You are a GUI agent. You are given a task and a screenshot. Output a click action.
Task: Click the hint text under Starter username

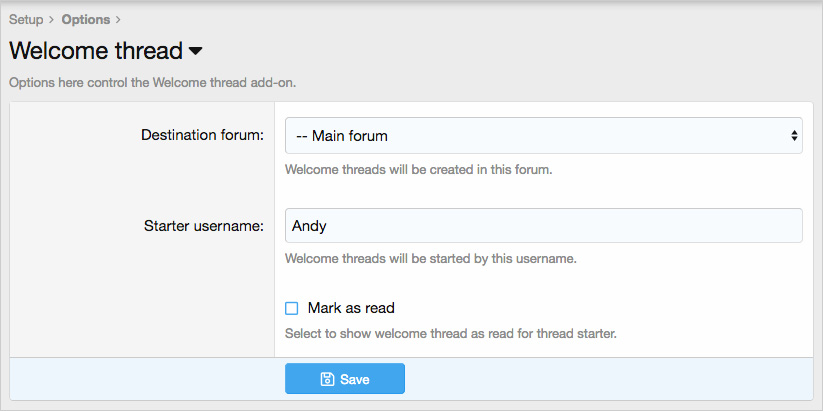coord(430,259)
